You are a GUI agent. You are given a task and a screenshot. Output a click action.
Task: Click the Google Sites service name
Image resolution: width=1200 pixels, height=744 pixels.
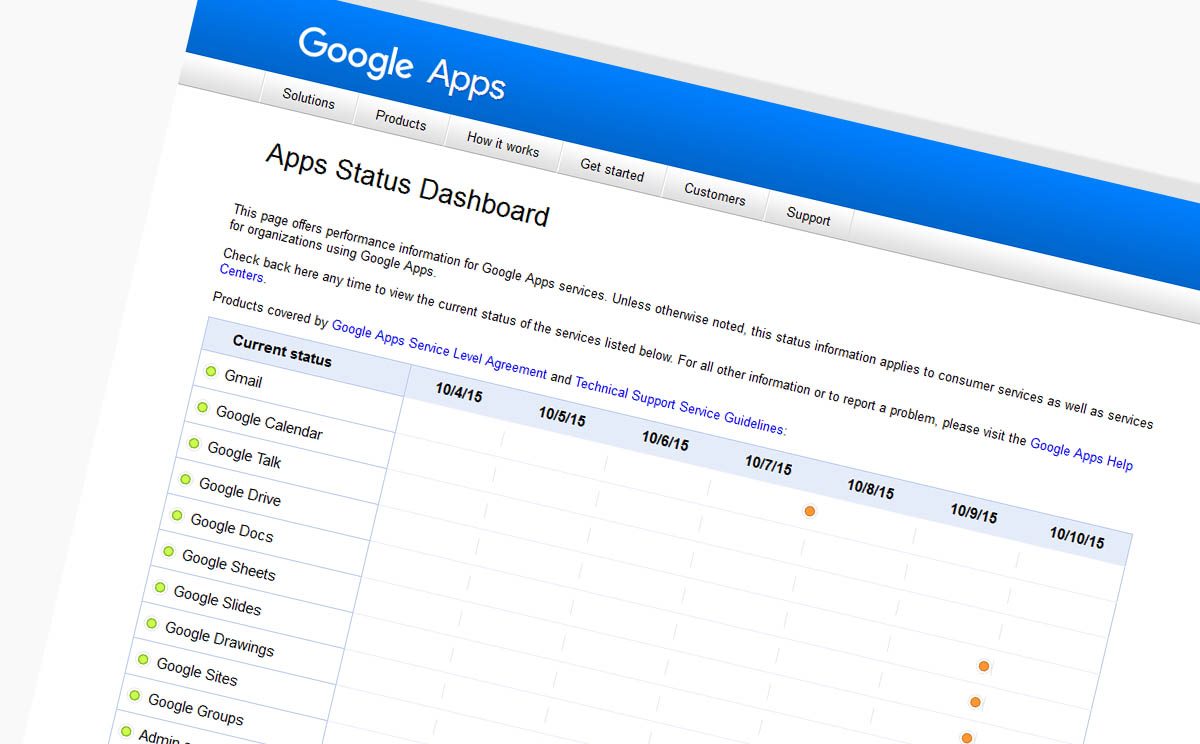point(197,671)
